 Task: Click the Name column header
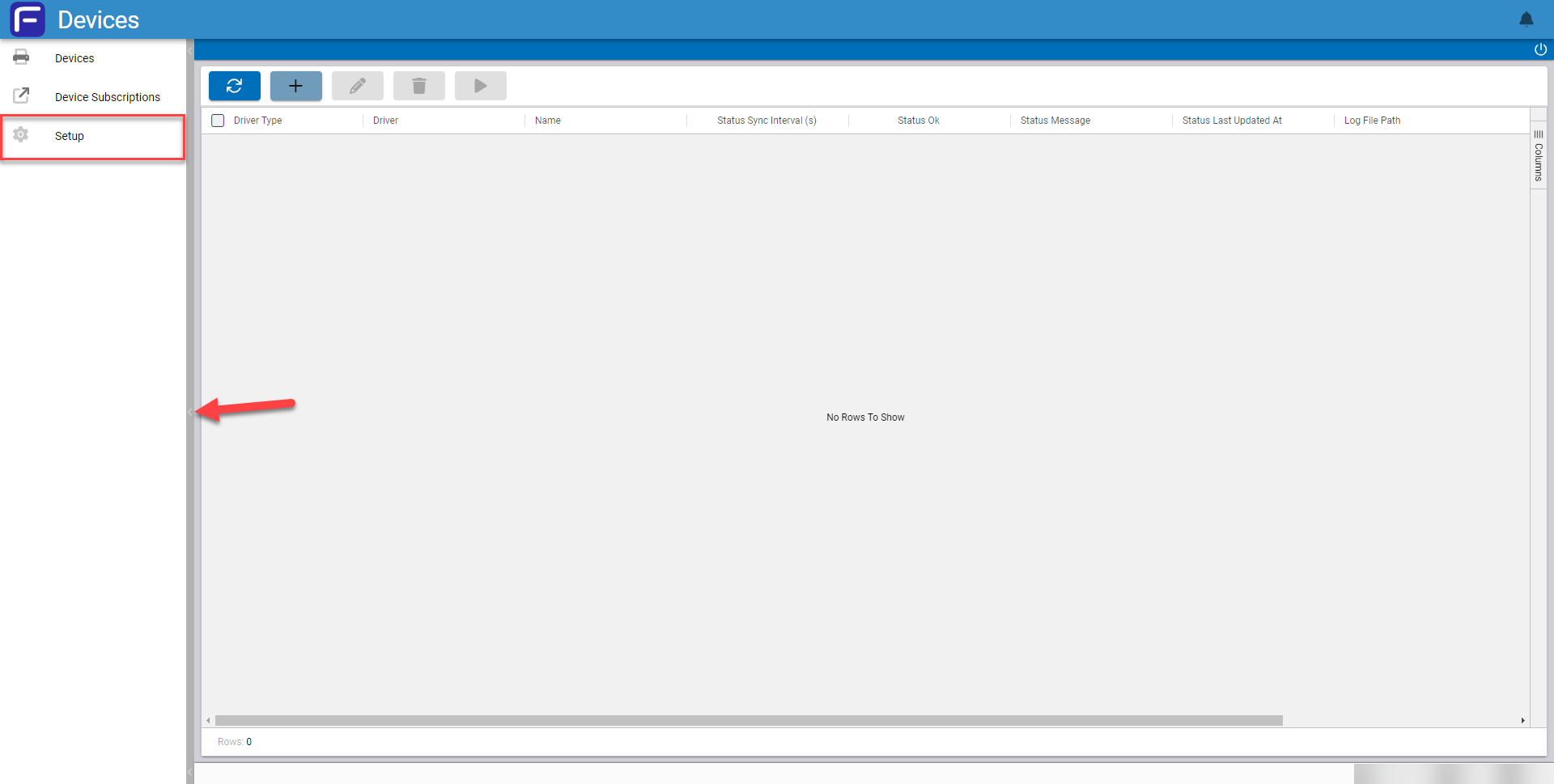pos(547,121)
